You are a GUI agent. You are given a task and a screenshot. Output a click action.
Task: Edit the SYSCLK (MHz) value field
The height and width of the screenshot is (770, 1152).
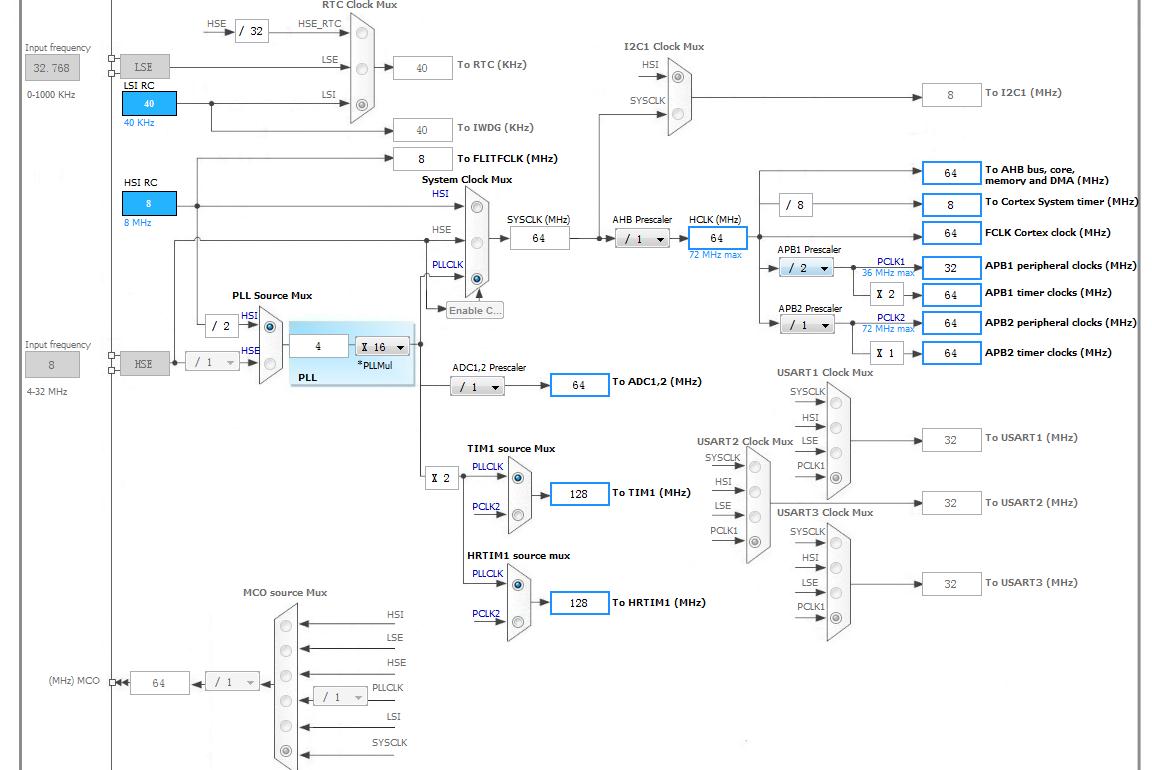pyautogui.click(x=539, y=238)
